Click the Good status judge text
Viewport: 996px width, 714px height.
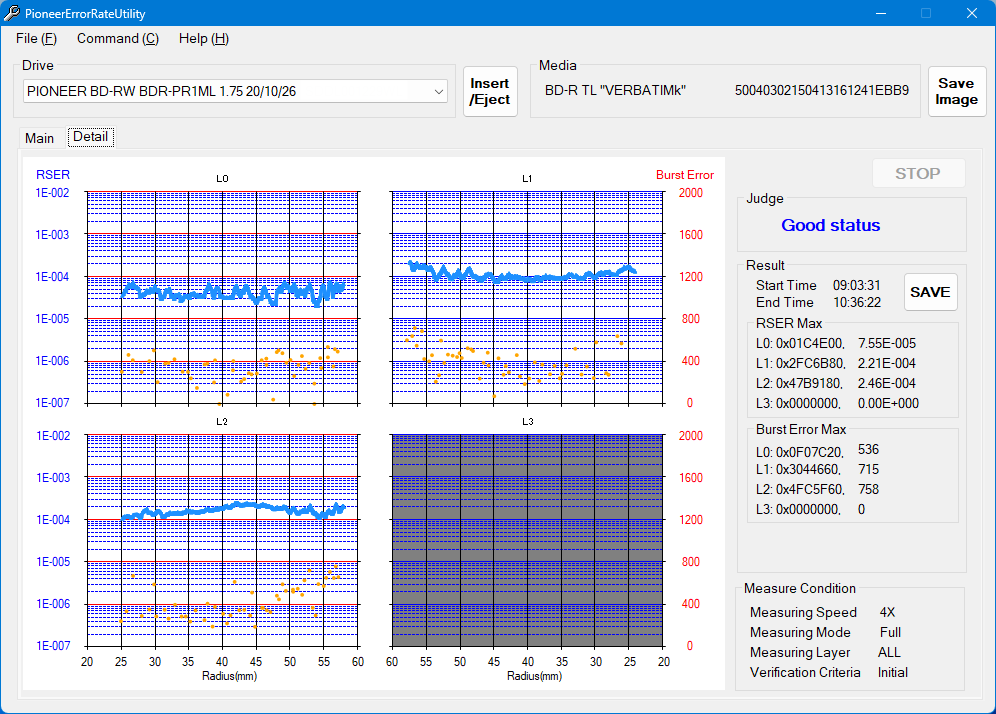830,225
